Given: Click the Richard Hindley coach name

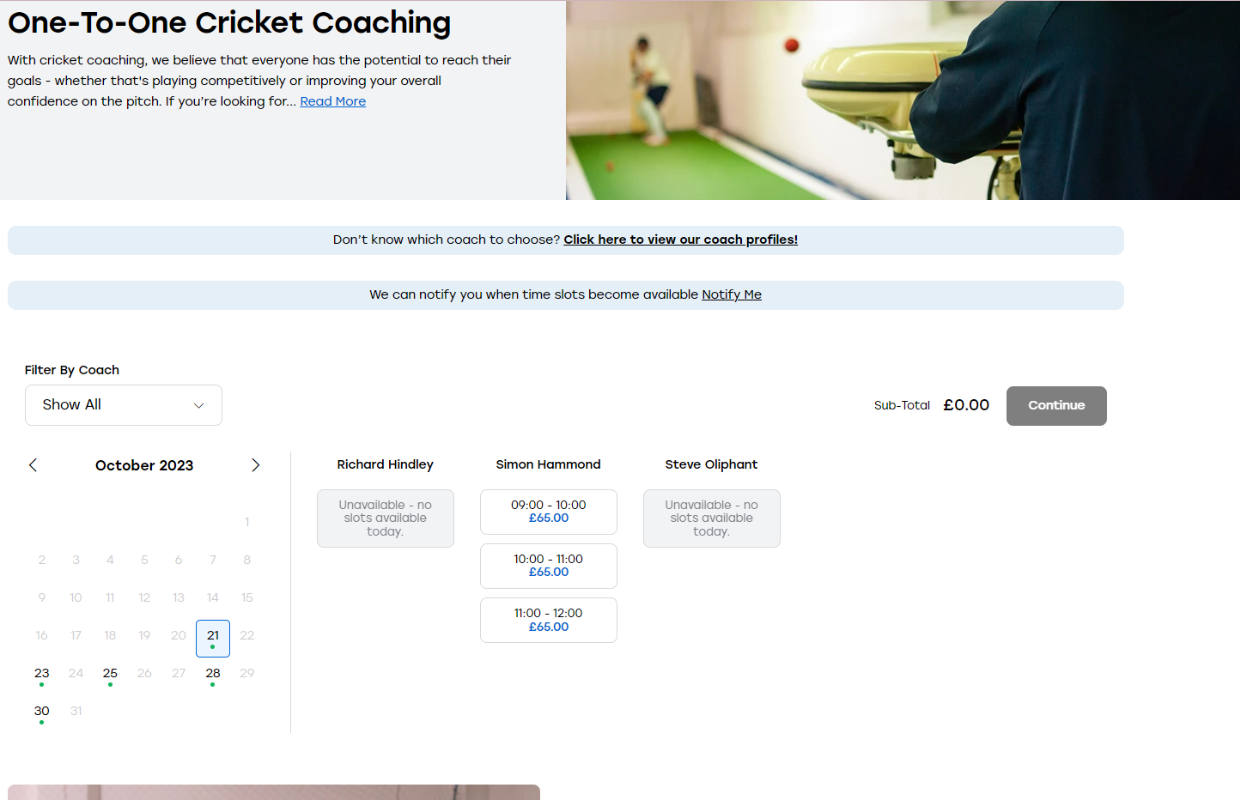Looking at the screenshot, I should pos(385,465).
